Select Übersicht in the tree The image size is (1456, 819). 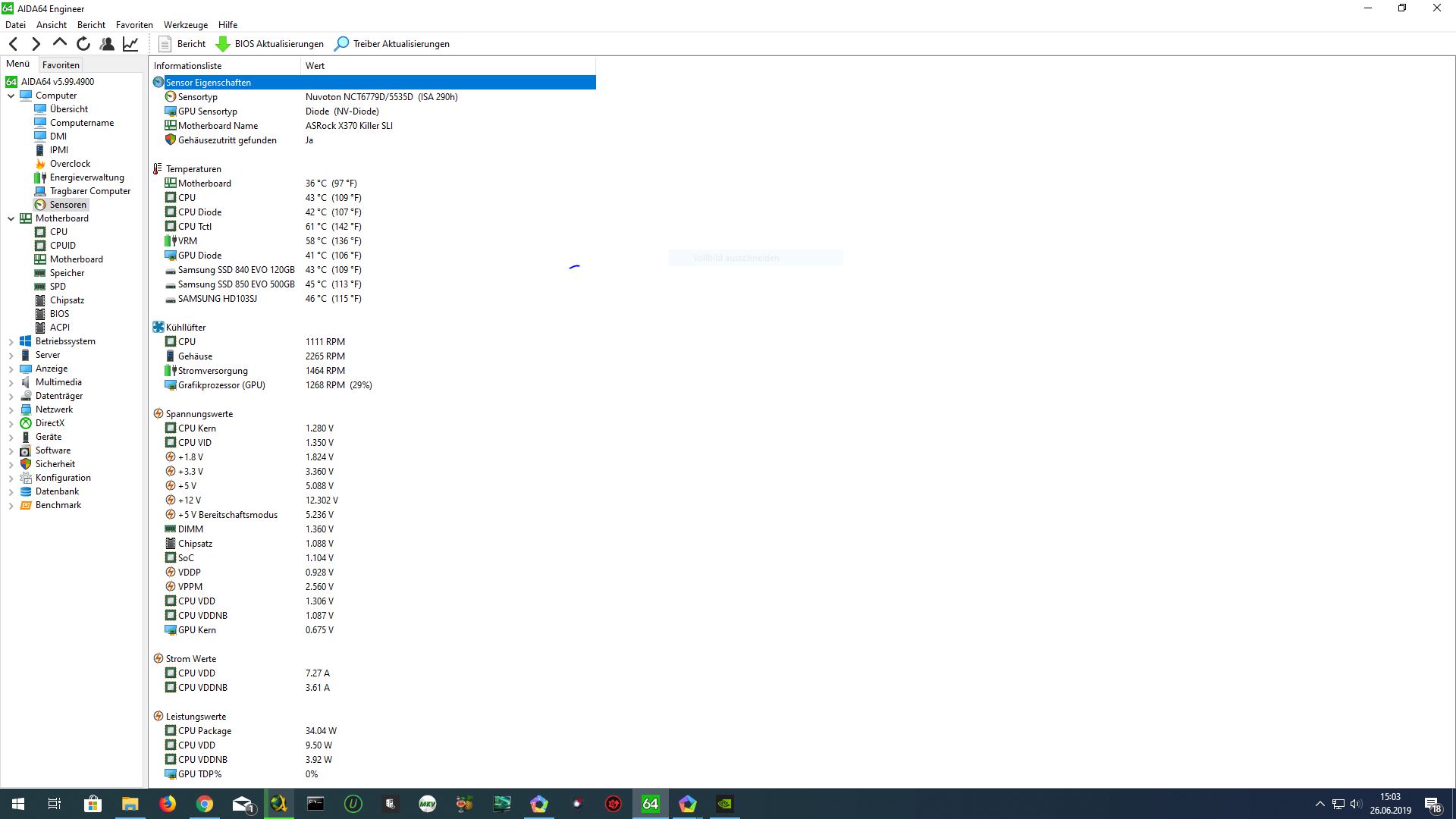click(68, 109)
